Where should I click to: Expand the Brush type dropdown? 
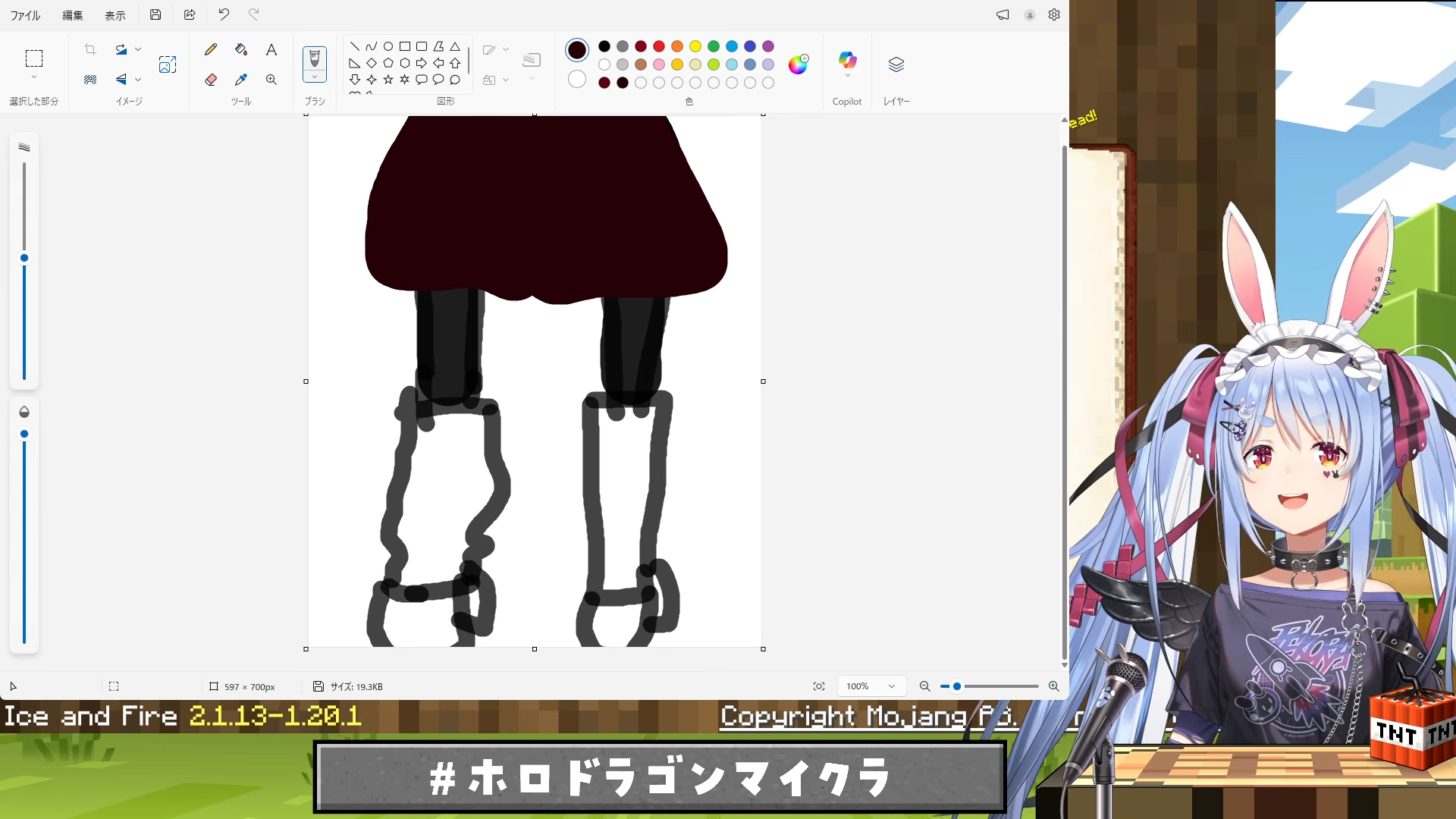pos(314,77)
